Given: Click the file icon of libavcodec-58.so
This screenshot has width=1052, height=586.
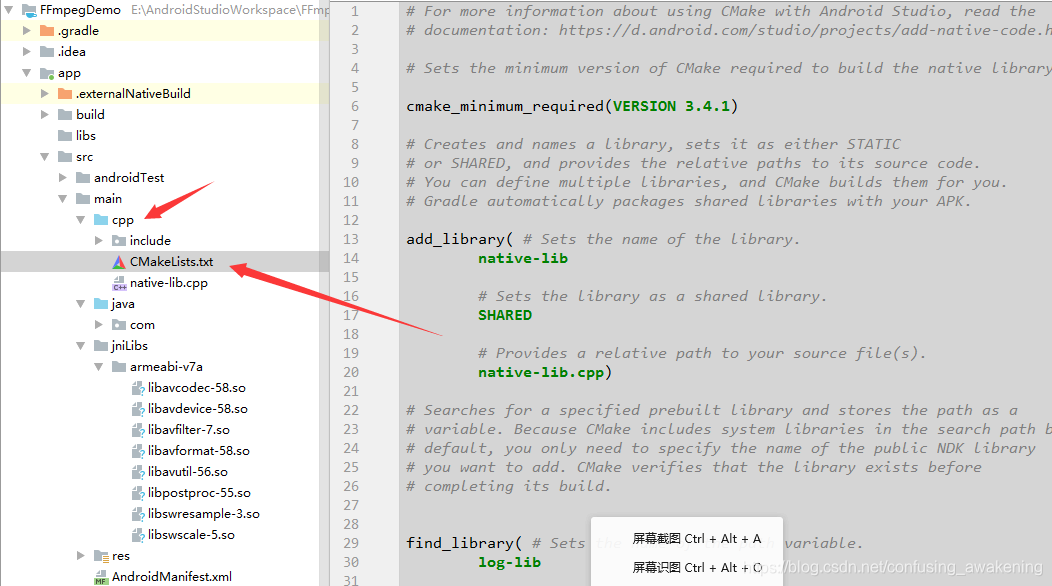Looking at the screenshot, I should coord(138,388).
